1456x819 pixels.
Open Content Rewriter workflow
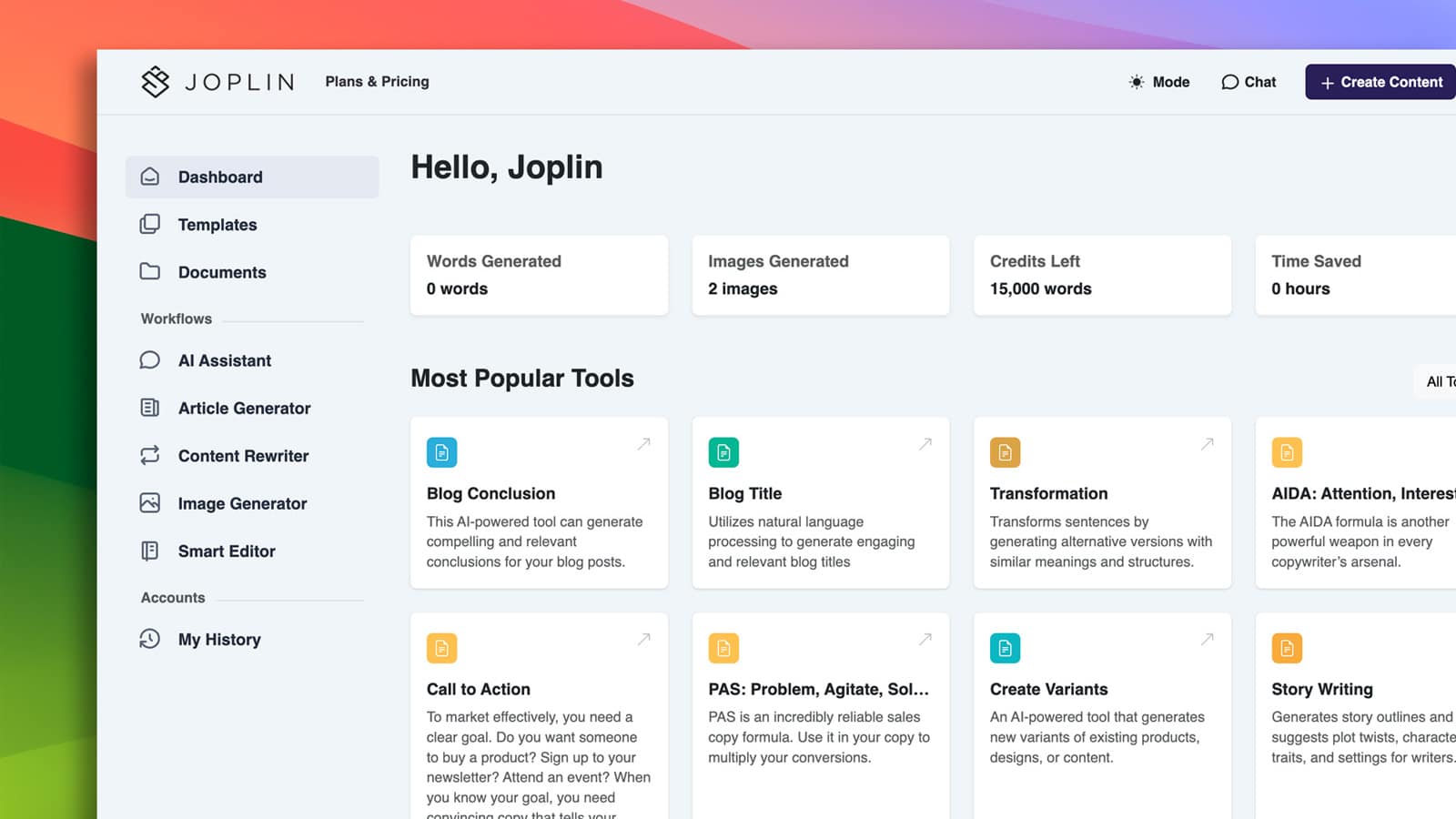pos(252,456)
